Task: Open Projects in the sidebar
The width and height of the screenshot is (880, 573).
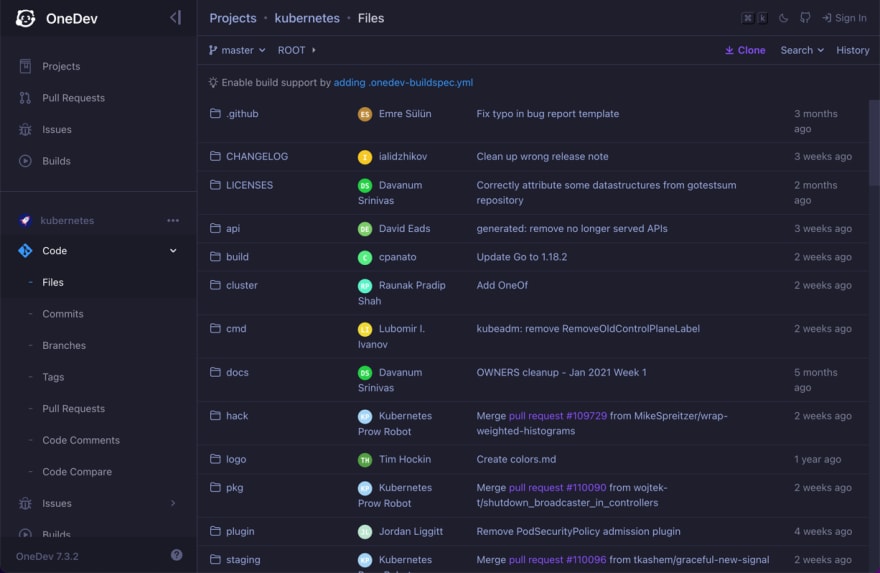Action: pos(61,66)
